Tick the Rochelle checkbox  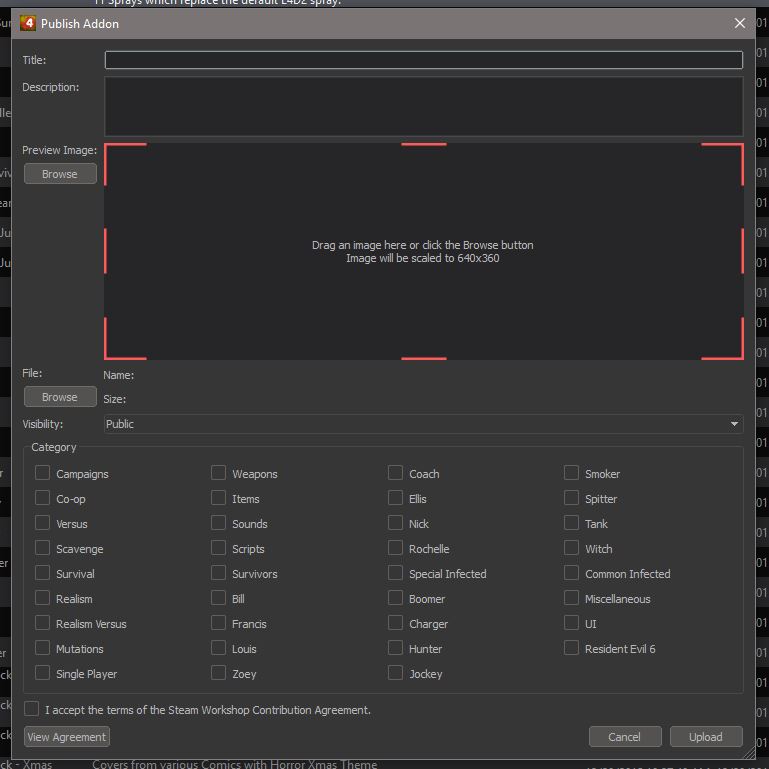pyautogui.click(x=395, y=548)
